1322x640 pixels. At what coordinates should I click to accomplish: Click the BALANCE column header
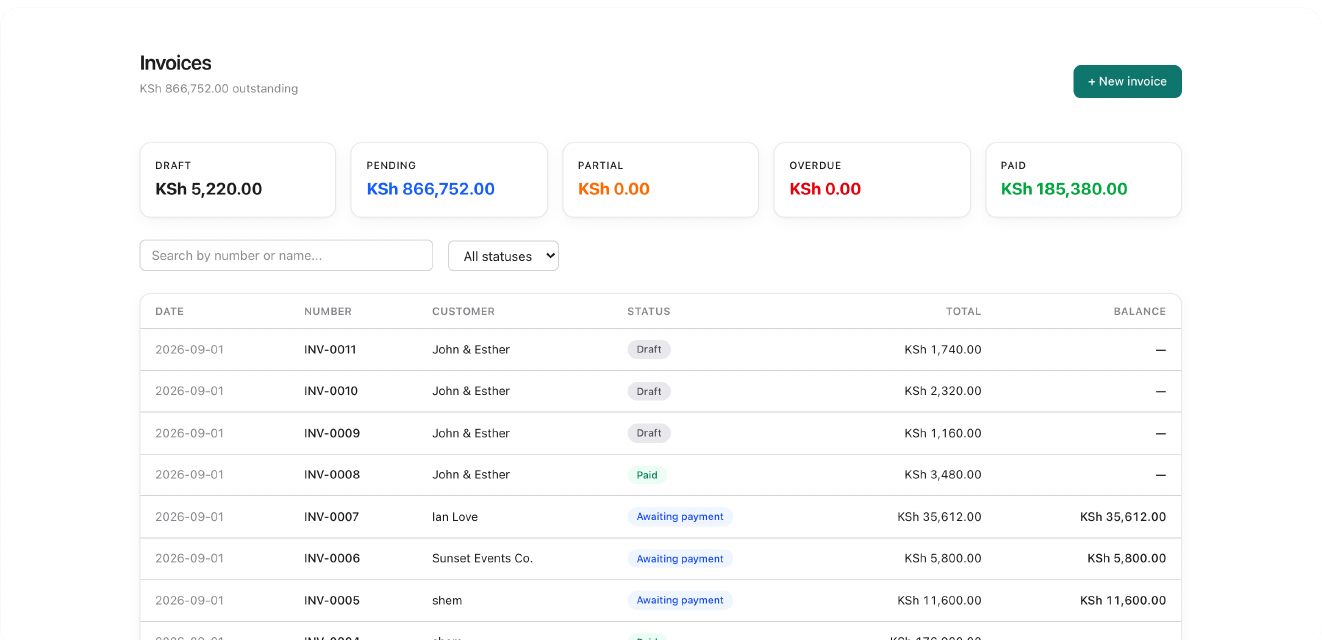point(1140,312)
